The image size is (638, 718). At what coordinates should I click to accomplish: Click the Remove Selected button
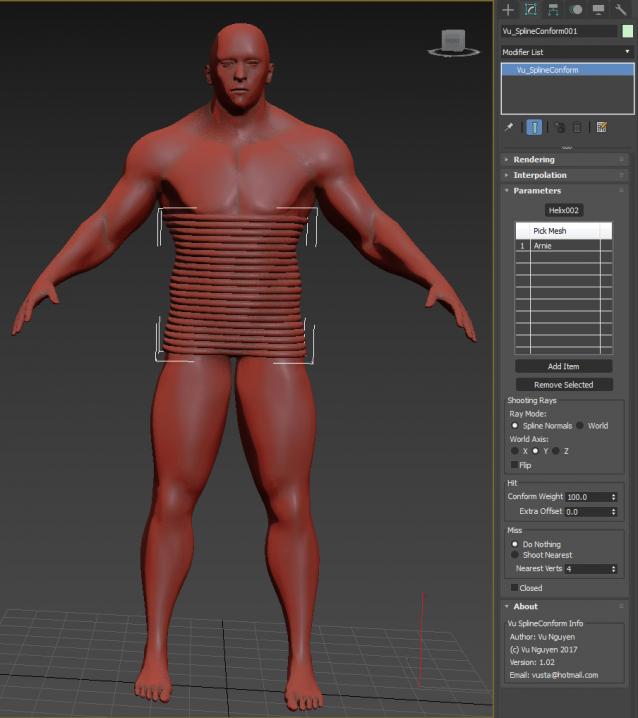click(x=563, y=385)
